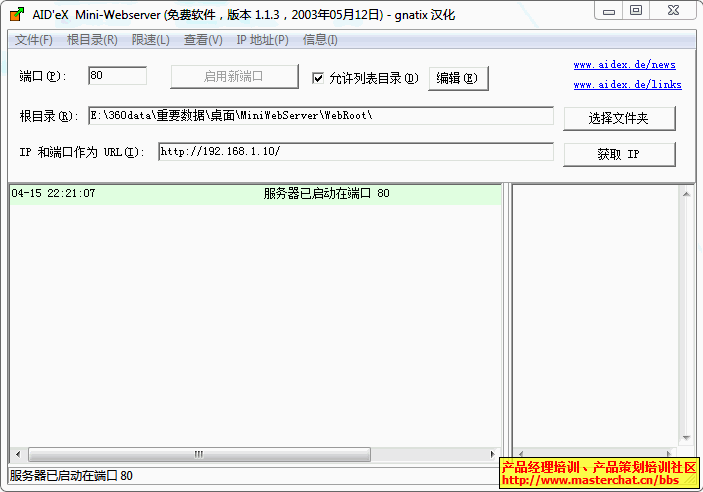Open the 文件(F) menu

click(x=34, y=40)
